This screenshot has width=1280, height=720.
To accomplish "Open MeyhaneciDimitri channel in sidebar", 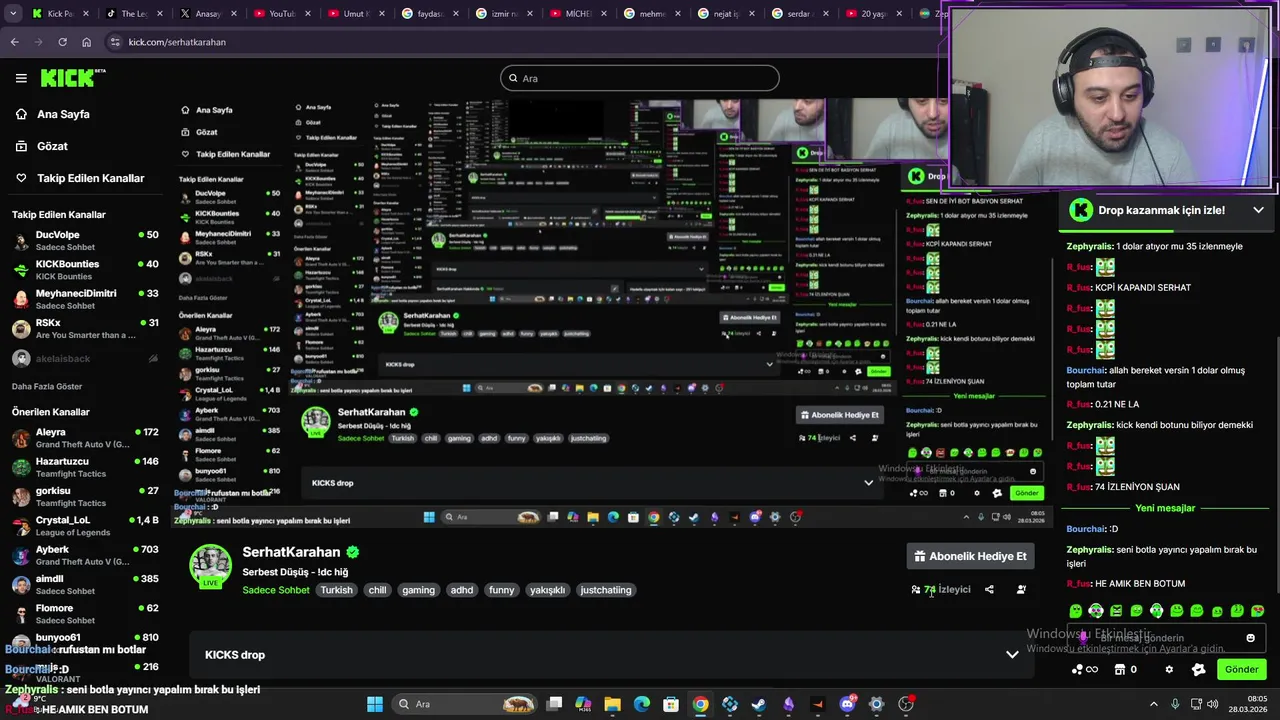I will click(85, 298).
